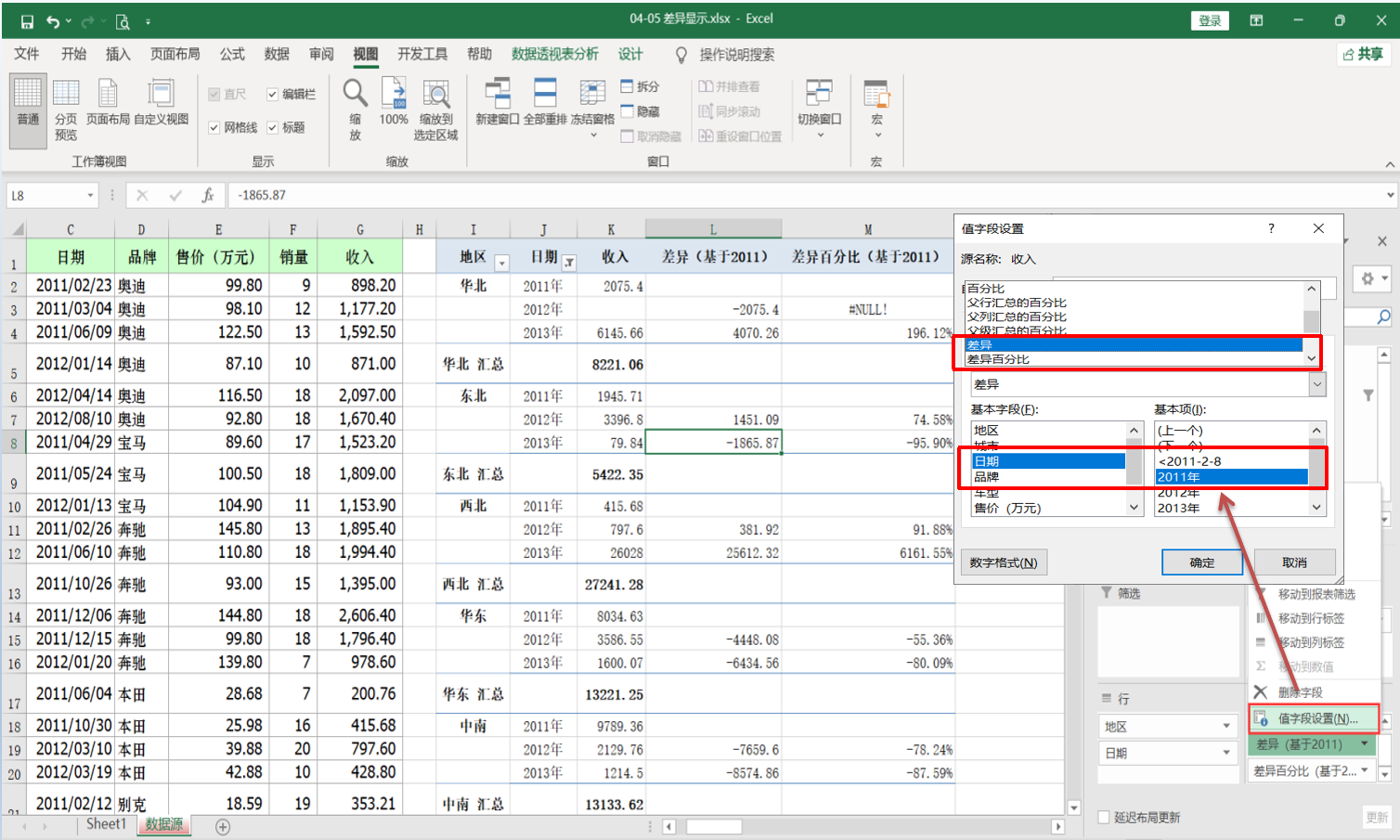
Task: Click the Split (拆分) window icon
Action: coord(640,86)
